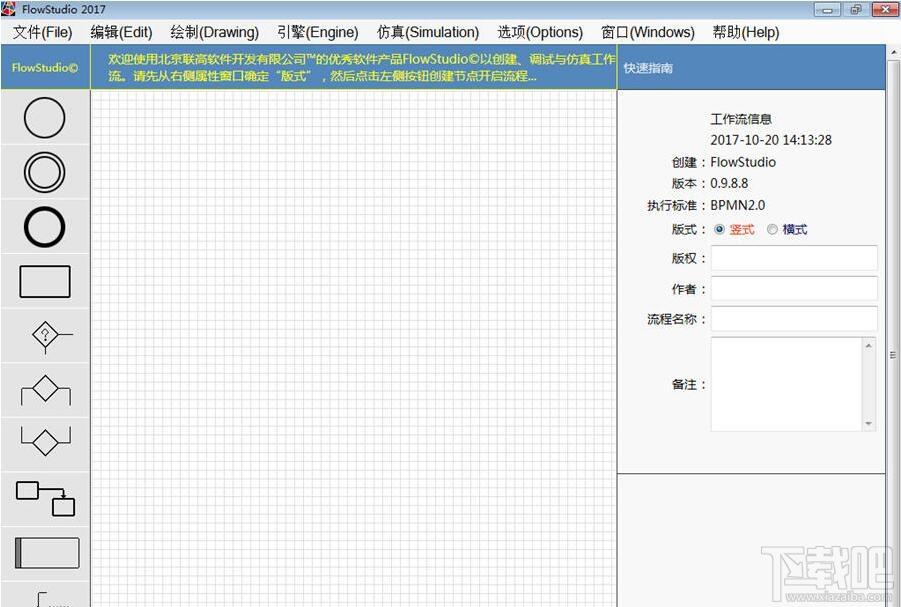Select the diamond split gateway tool

point(45,390)
